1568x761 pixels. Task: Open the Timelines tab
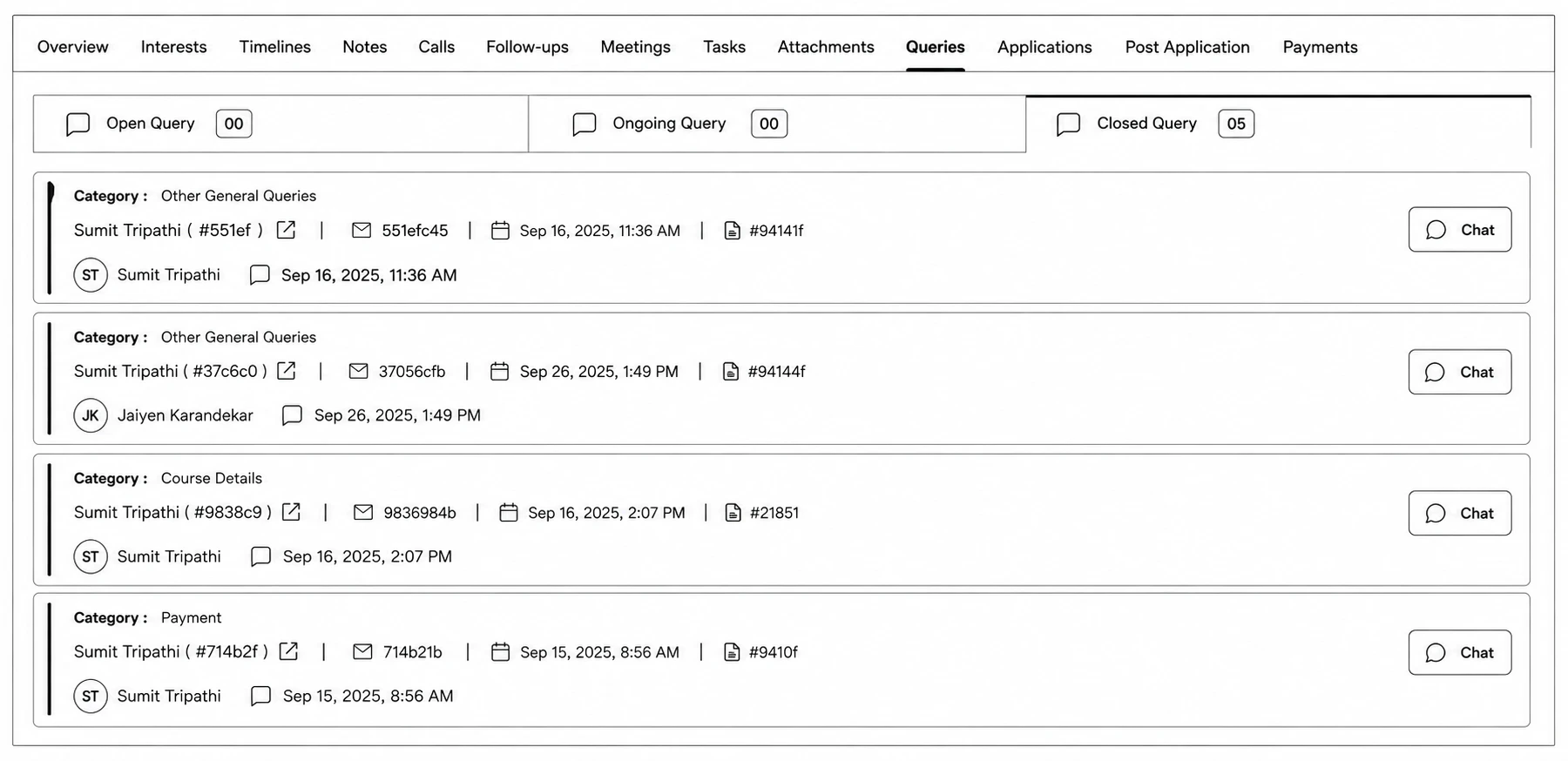pos(275,47)
